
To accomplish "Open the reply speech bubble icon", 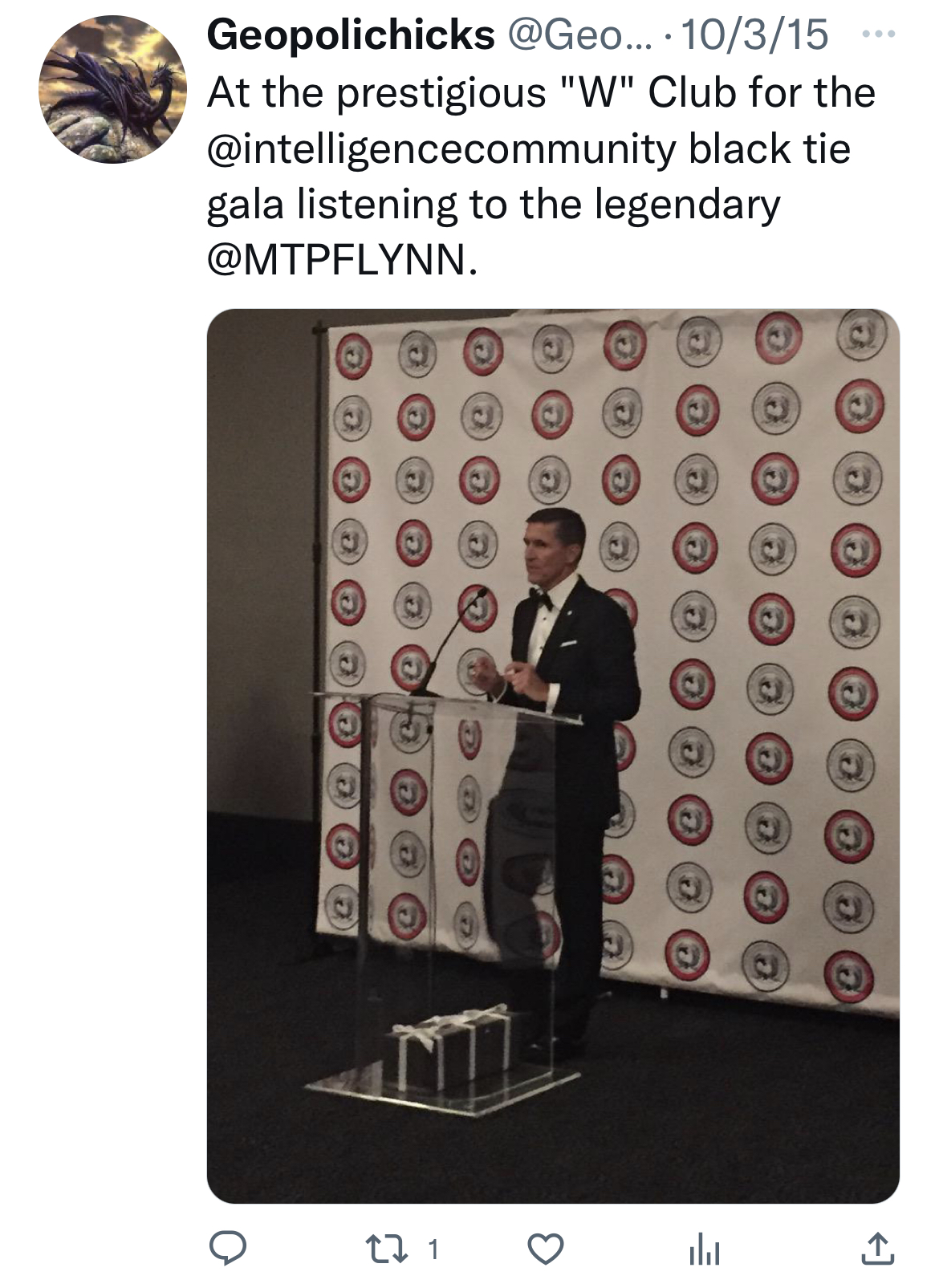I will tap(228, 1249).
